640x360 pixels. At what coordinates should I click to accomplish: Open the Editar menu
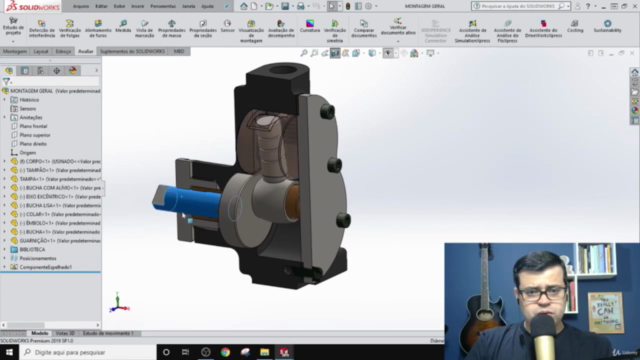(101, 6)
